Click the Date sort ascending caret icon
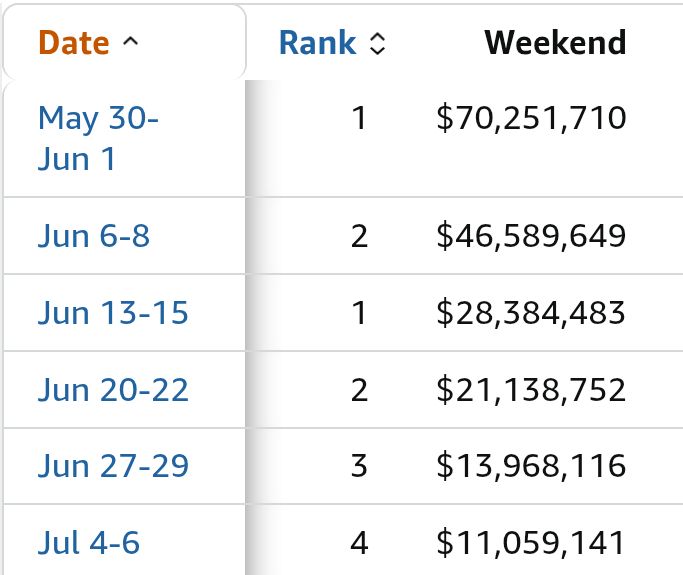 coord(131,42)
